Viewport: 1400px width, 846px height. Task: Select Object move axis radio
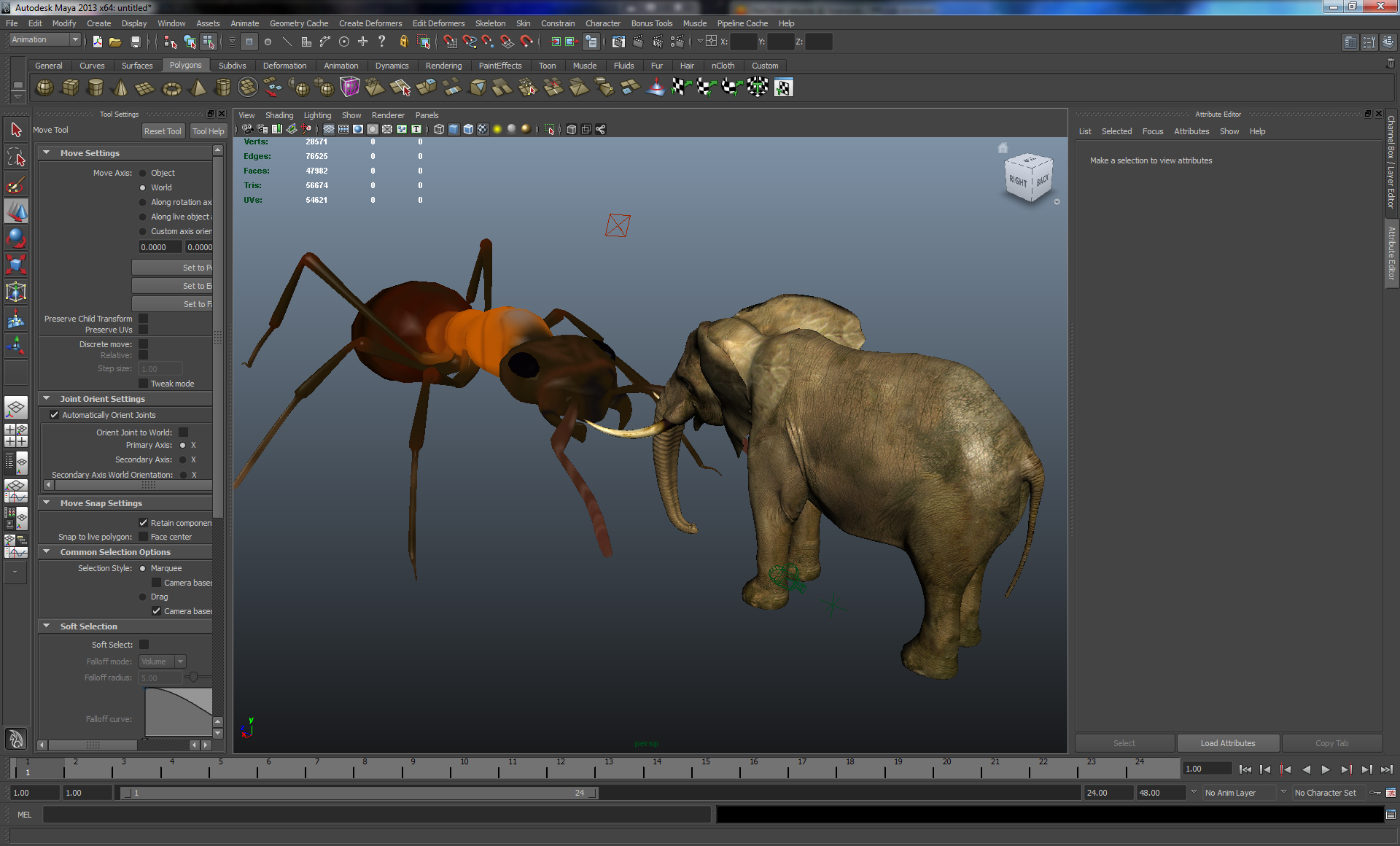(143, 174)
